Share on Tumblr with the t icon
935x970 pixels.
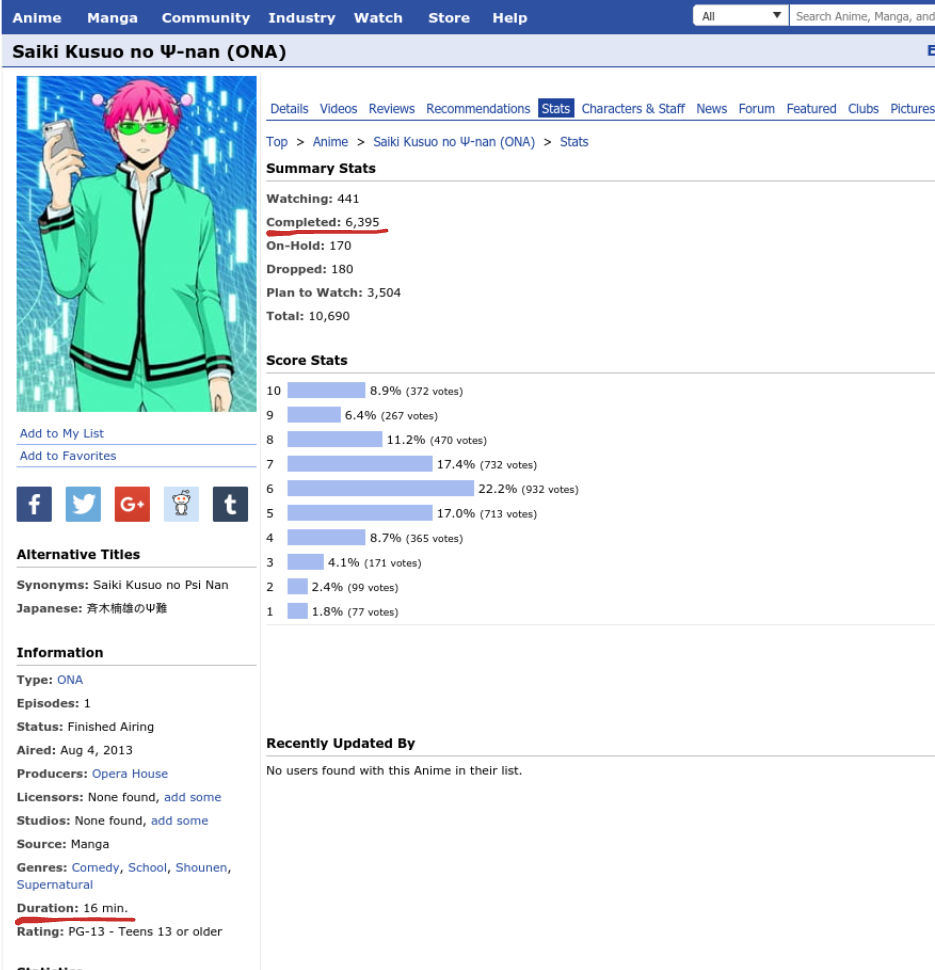pyautogui.click(x=230, y=504)
